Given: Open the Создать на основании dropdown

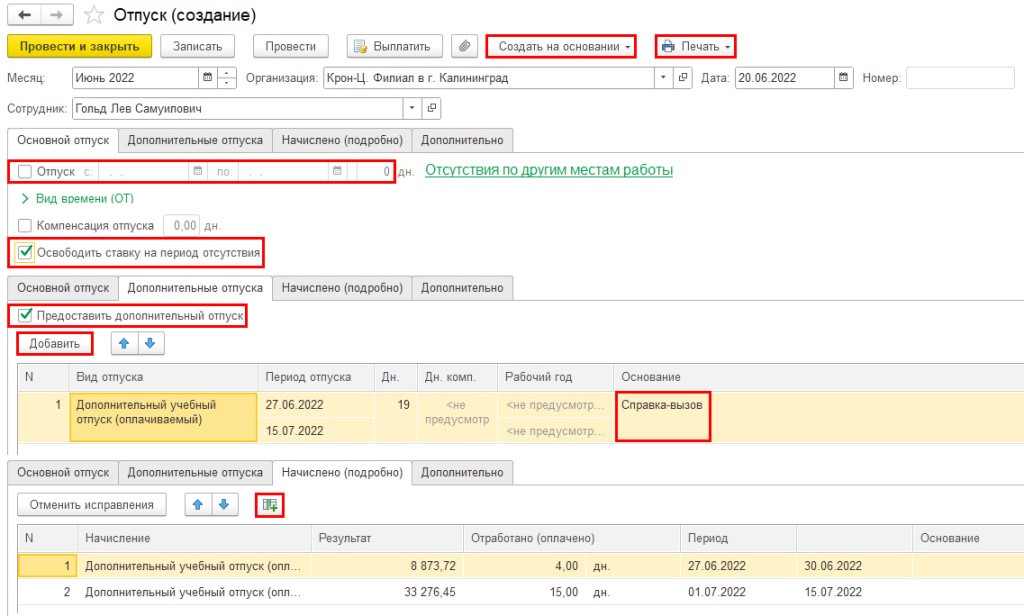Looking at the screenshot, I should [561, 46].
